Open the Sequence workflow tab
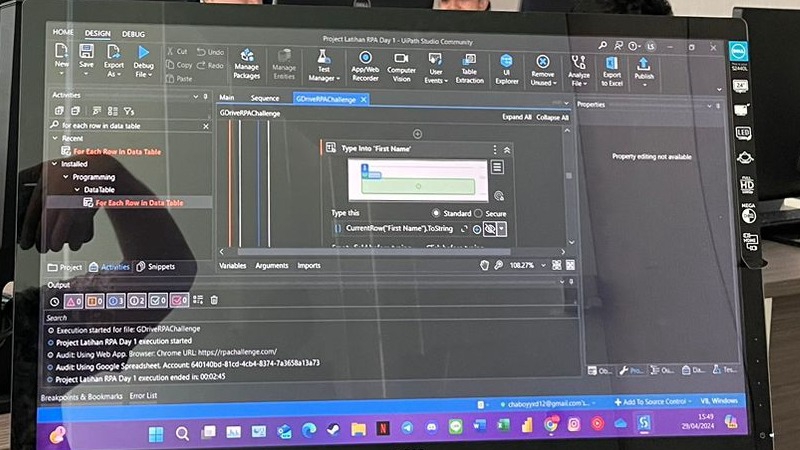The width and height of the screenshot is (800, 450). coord(265,98)
